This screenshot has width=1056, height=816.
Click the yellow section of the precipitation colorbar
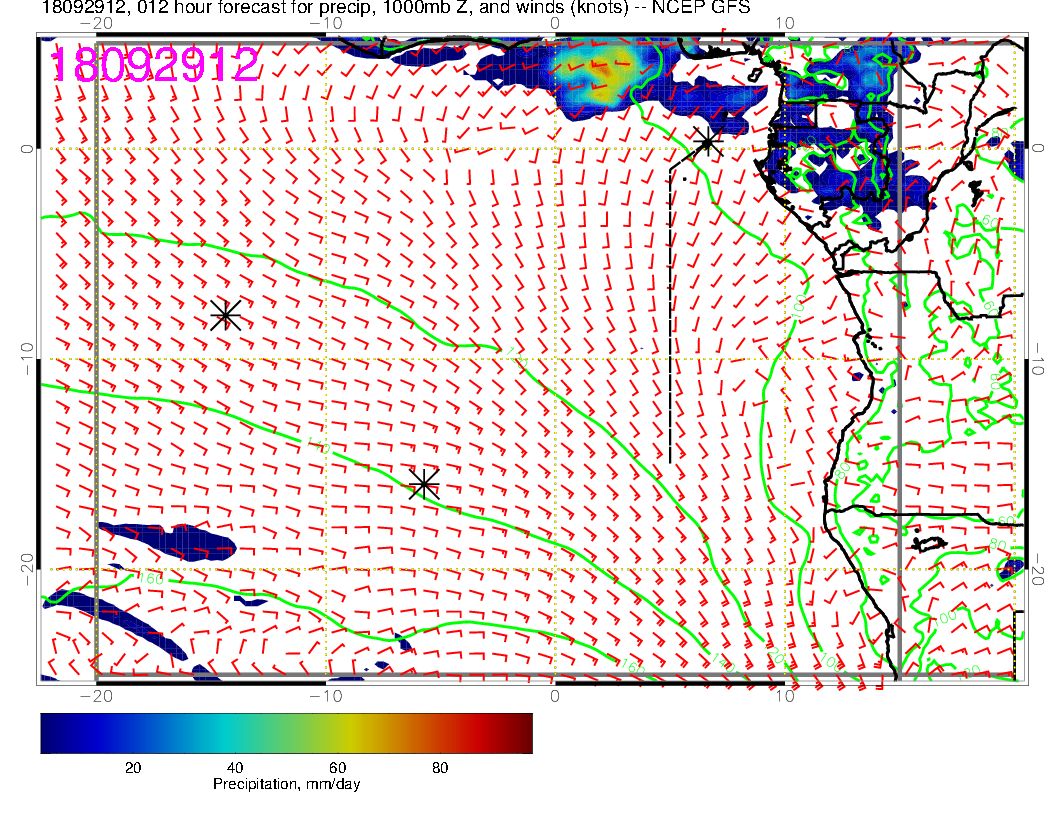tap(355, 732)
